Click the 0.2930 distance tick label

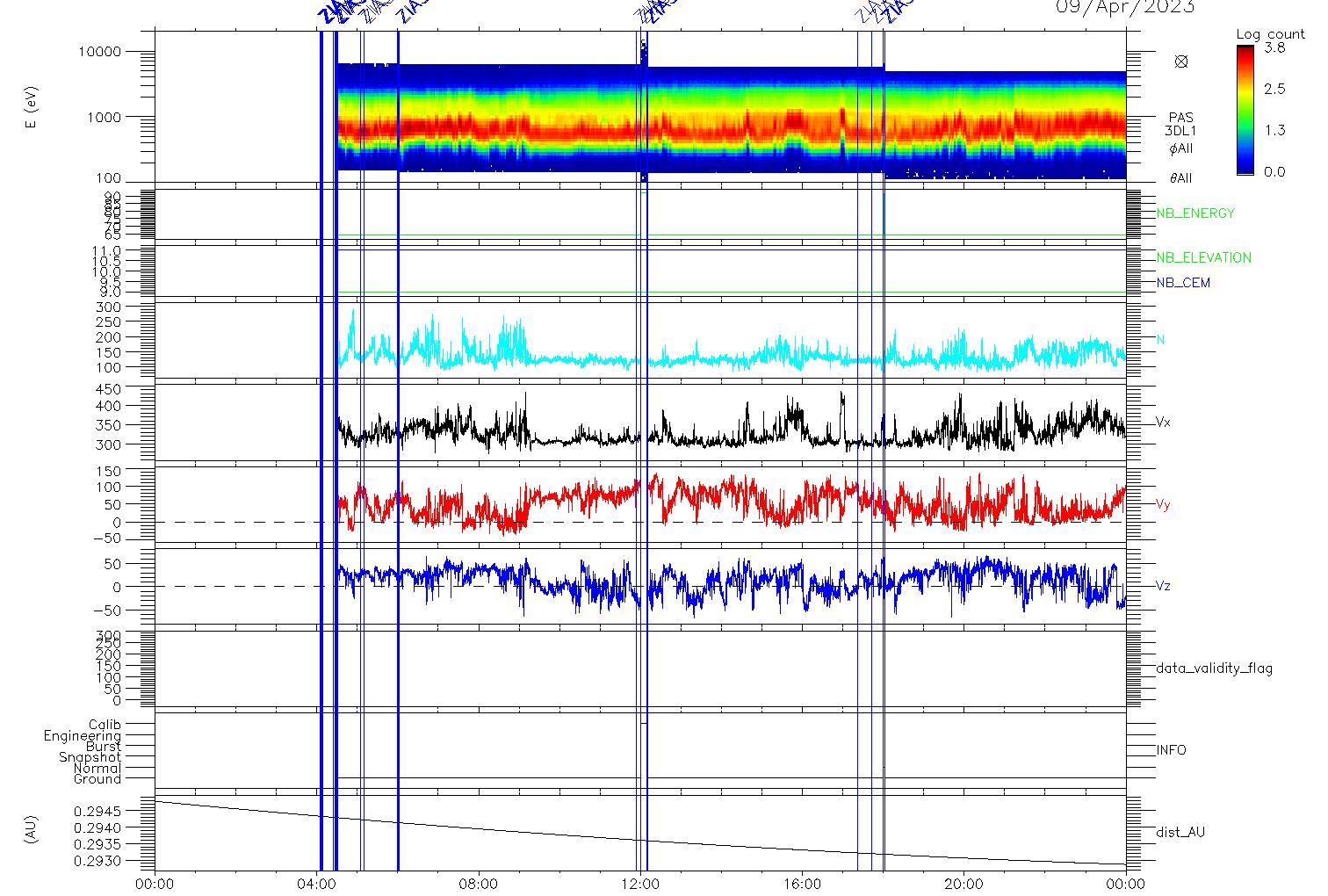(x=99, y=861)
